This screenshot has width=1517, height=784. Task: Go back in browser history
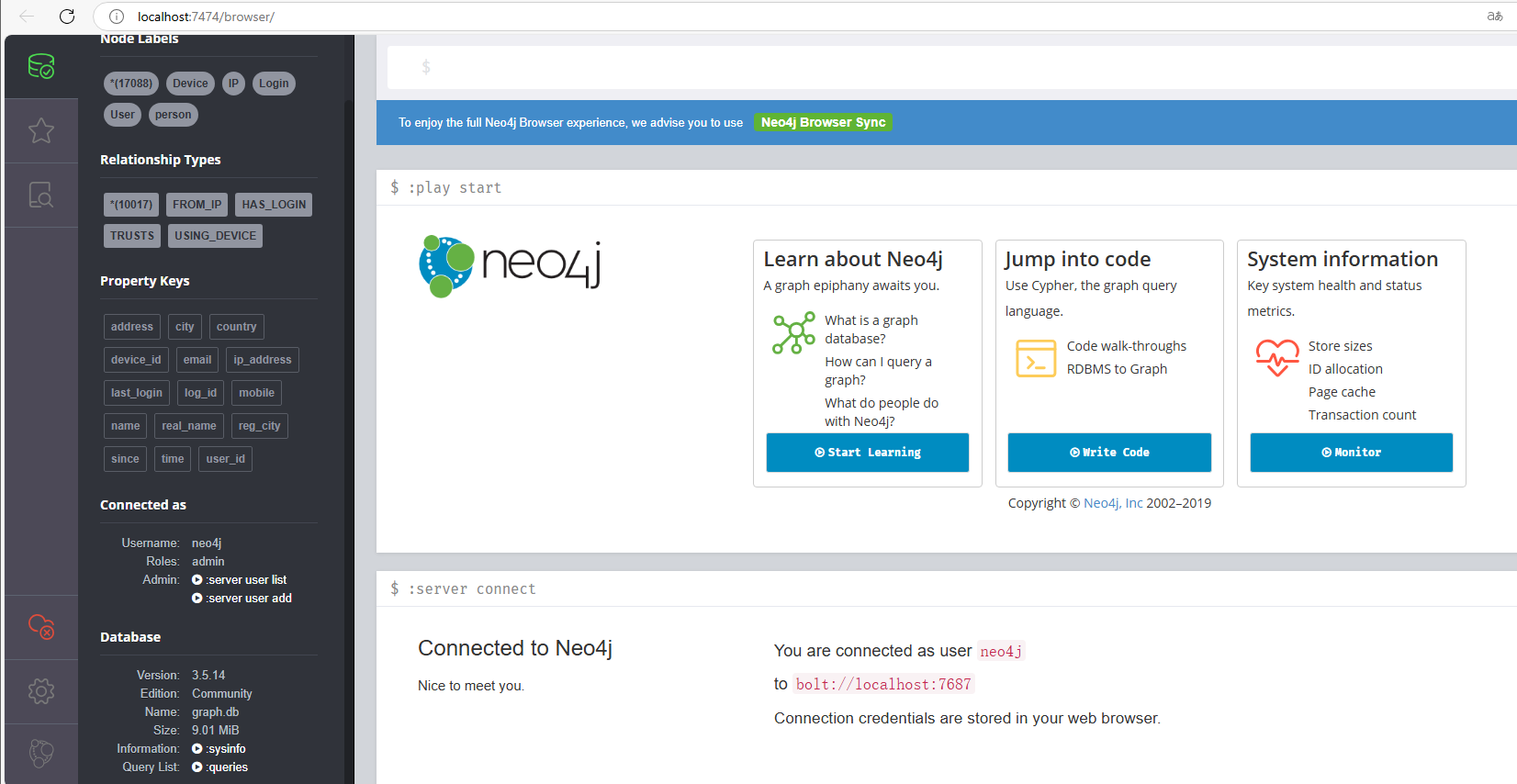pyautogui.click(x=27, y=17)
